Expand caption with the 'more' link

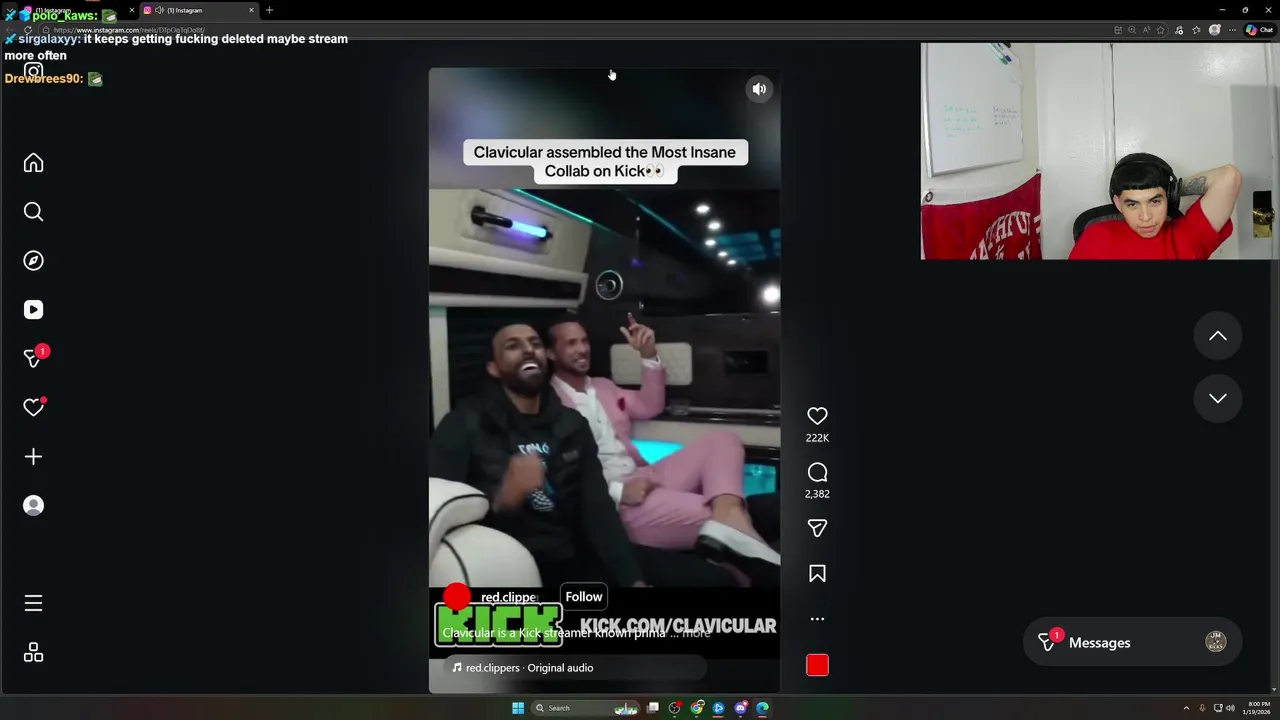[697, 633]
